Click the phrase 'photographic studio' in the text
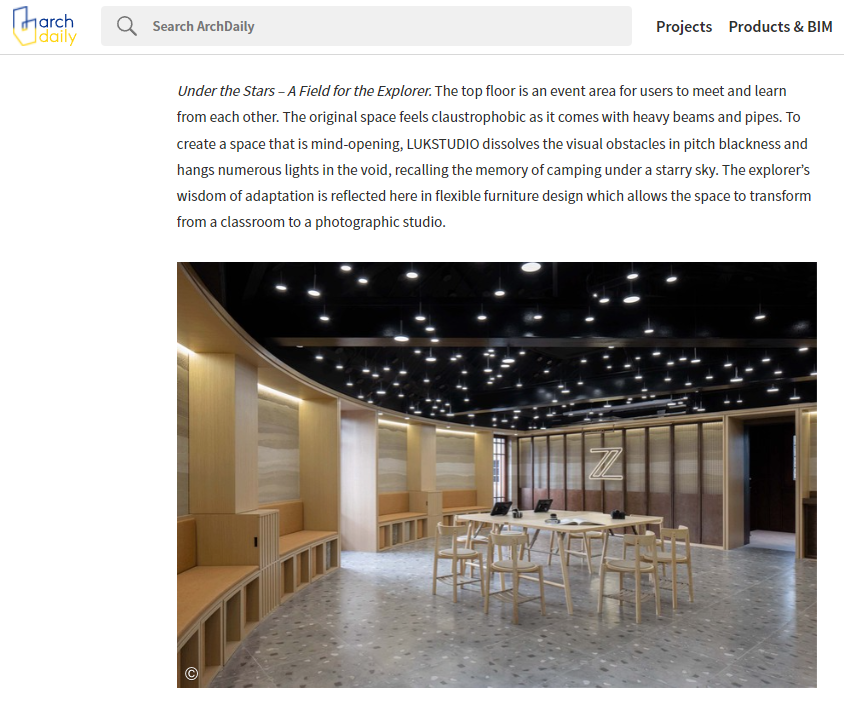 [379, 222]
